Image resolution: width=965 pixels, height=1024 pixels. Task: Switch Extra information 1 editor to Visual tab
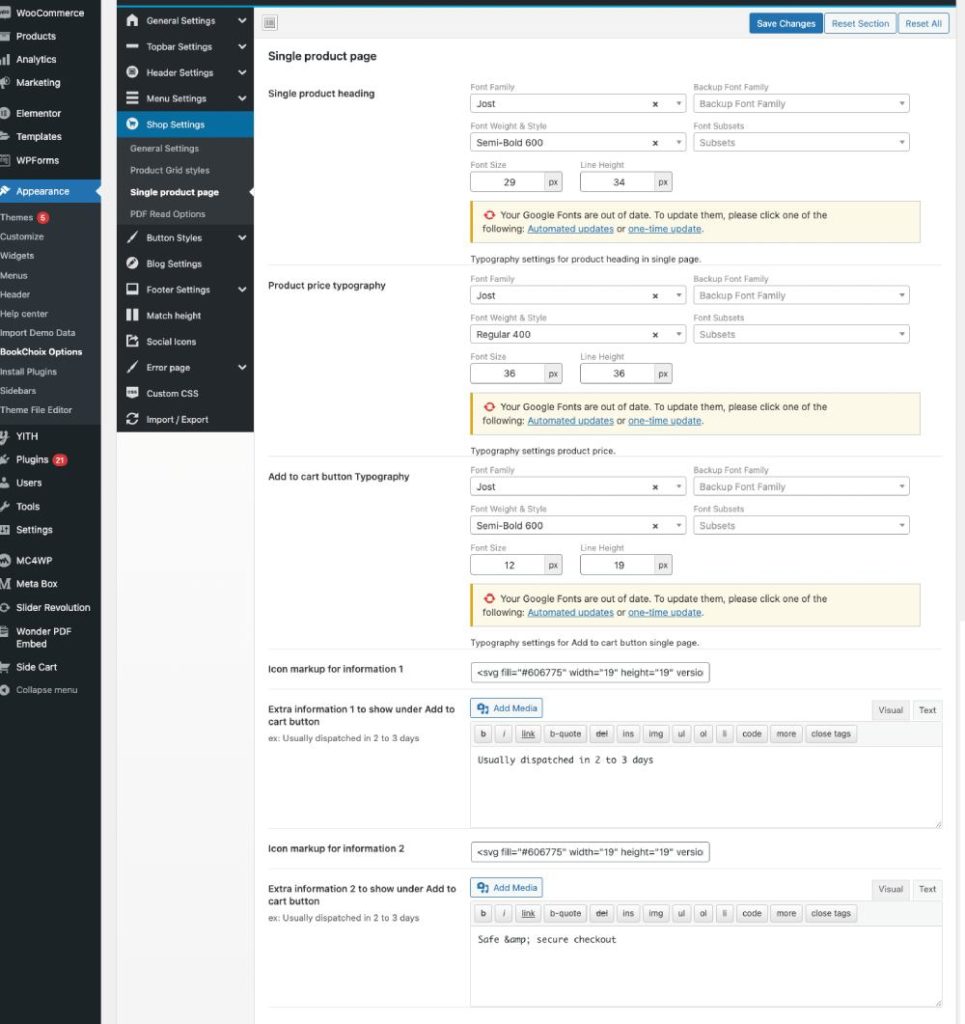(890, 710)
